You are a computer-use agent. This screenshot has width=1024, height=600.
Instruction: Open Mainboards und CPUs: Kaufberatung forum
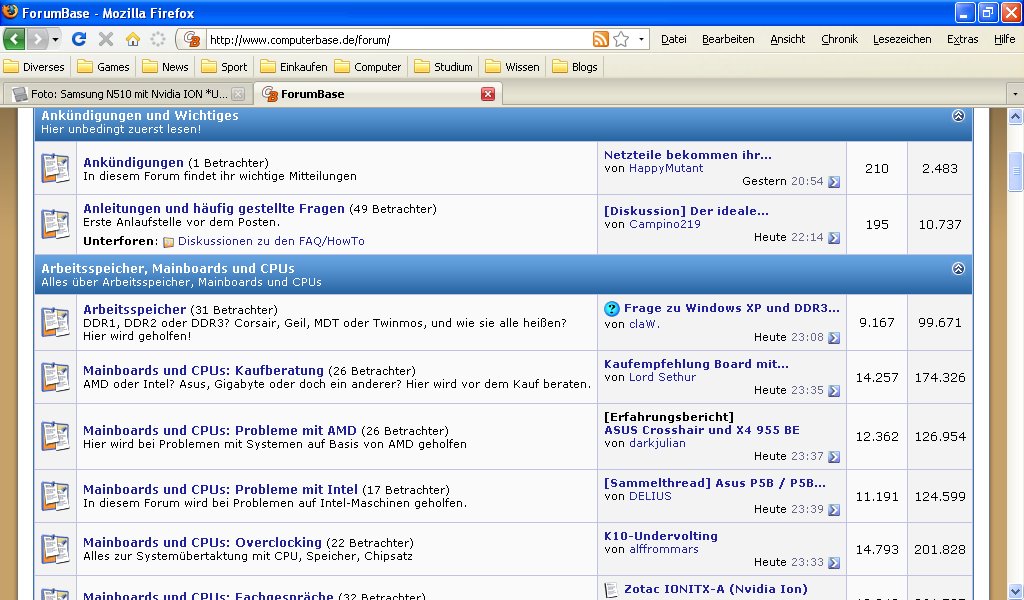[x=203, y=370]
